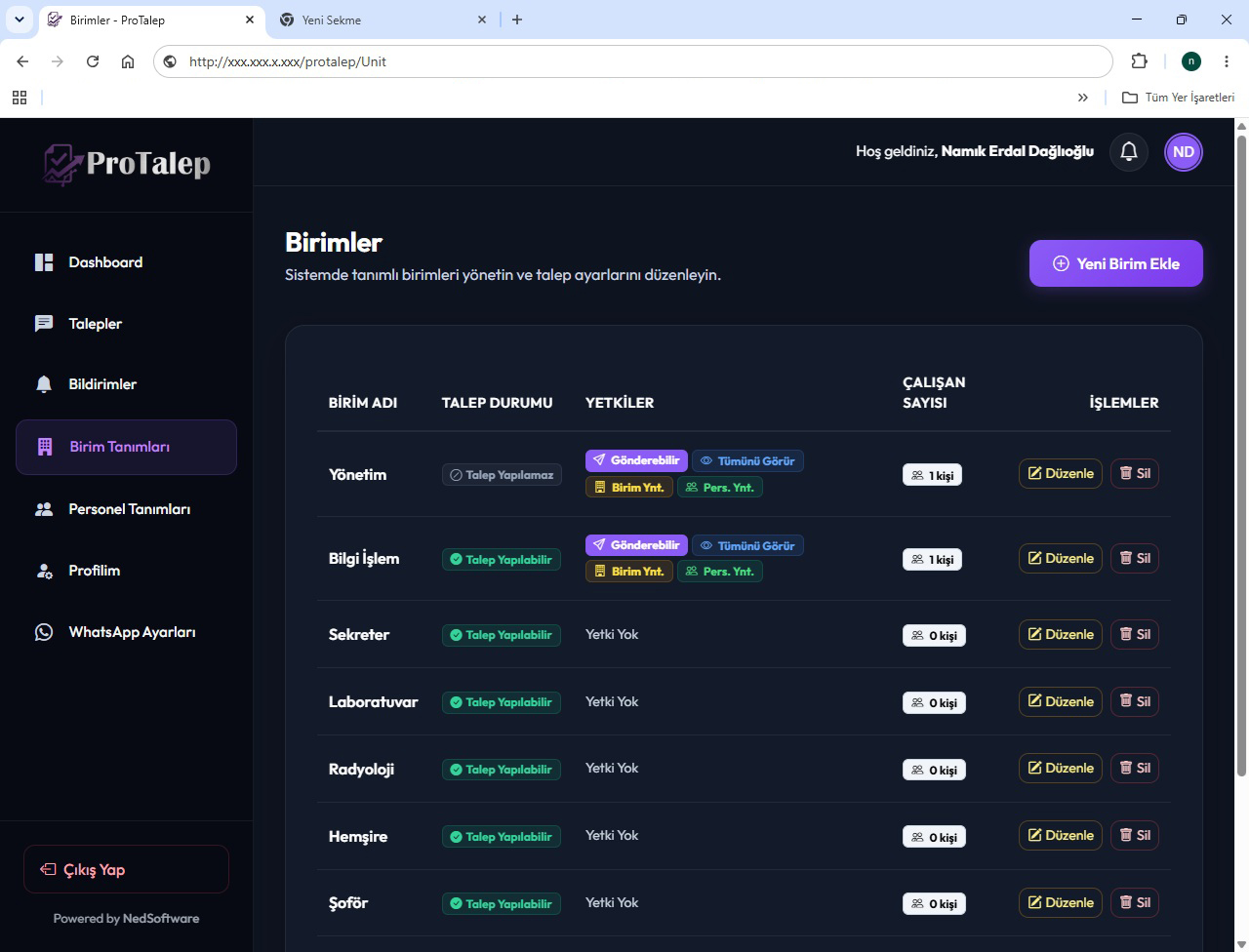The image size is (1249, 952).
Task: Open the NedSoftware link in footer
Action: (x=161, y=919)
